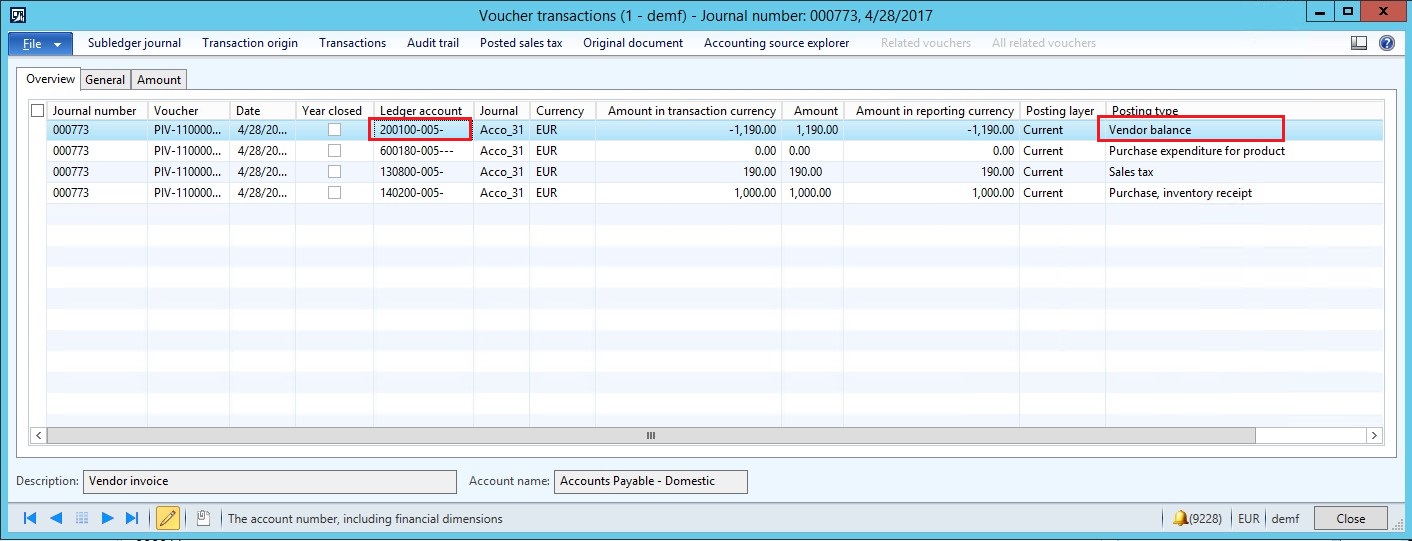This screenshot has width=1412, height=541.
Task: Tick the select-all checkbox in grid header
Action: point(38,111)
